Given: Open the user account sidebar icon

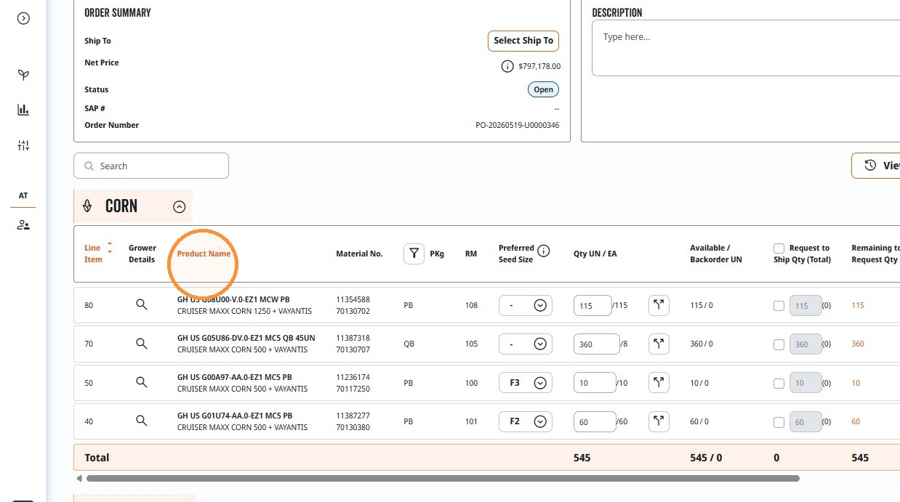Looking at the screenshot, I should pos(23,225).
